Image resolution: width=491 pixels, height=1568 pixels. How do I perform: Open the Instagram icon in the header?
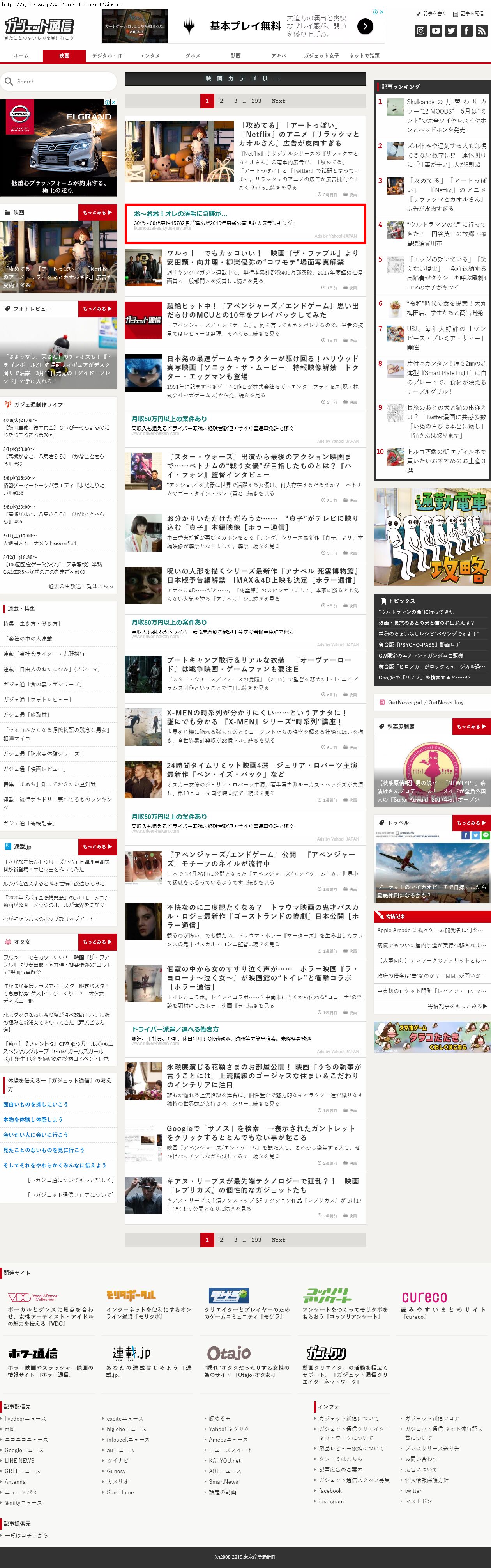pyautogui.click(x=420, y=30)
